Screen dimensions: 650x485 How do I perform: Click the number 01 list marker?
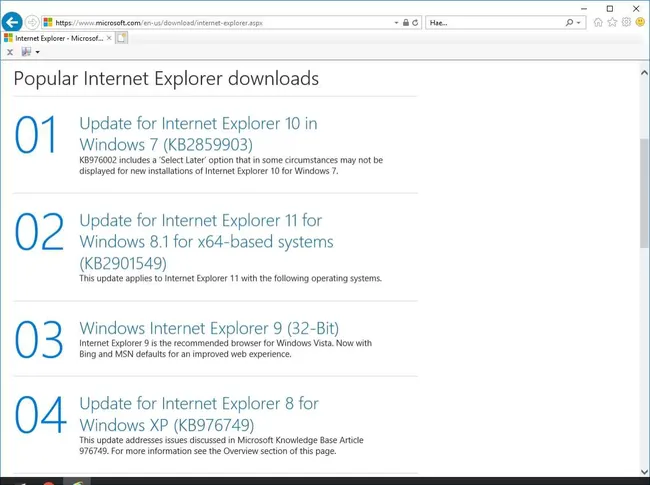(x=36, y=135)
